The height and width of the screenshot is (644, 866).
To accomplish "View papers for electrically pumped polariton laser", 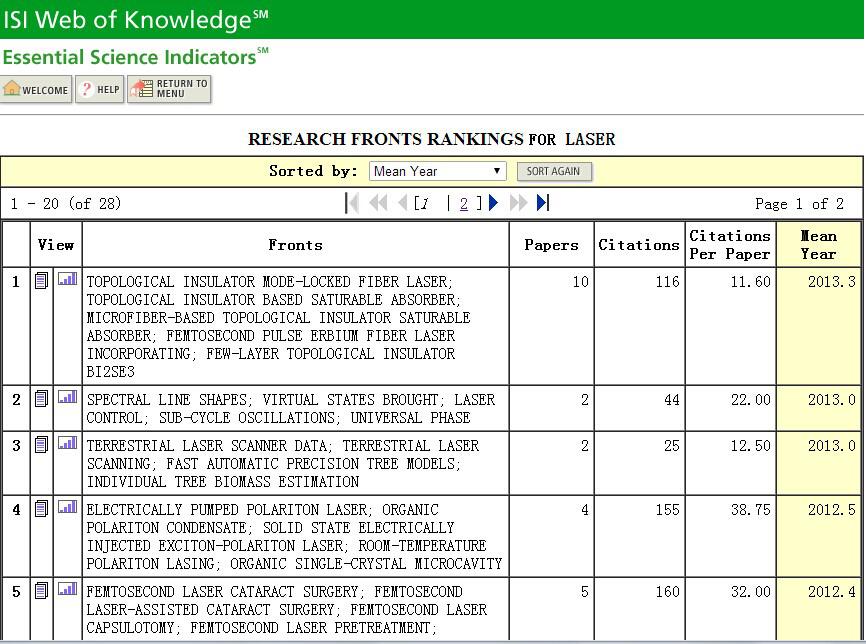I will [x=41, y=509].
